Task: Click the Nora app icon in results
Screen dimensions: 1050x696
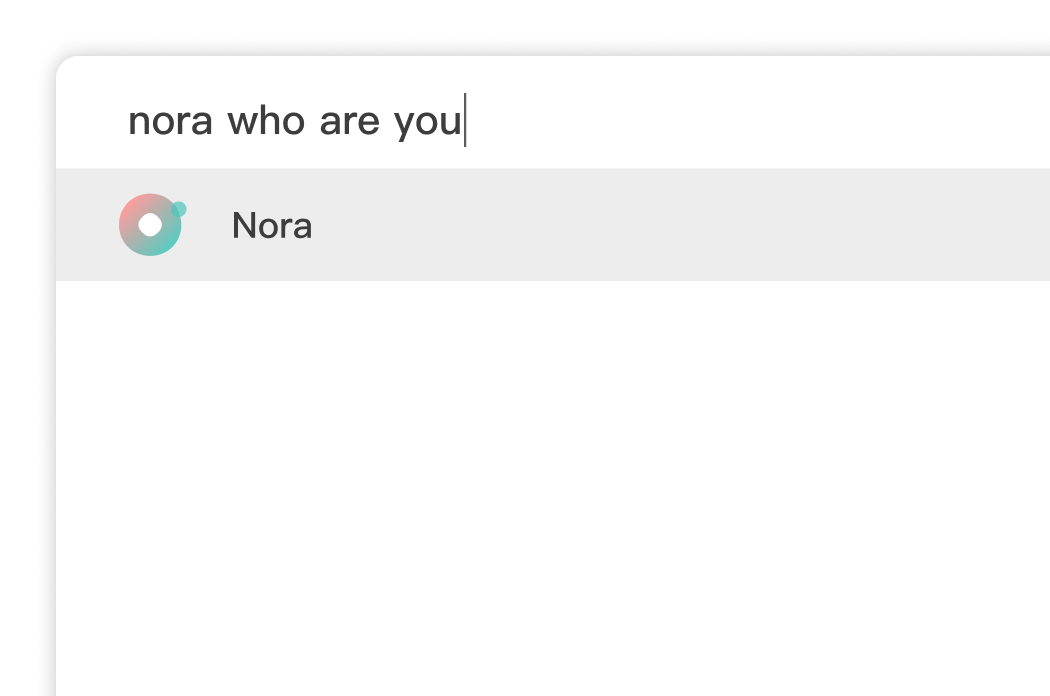Action: 150,225
